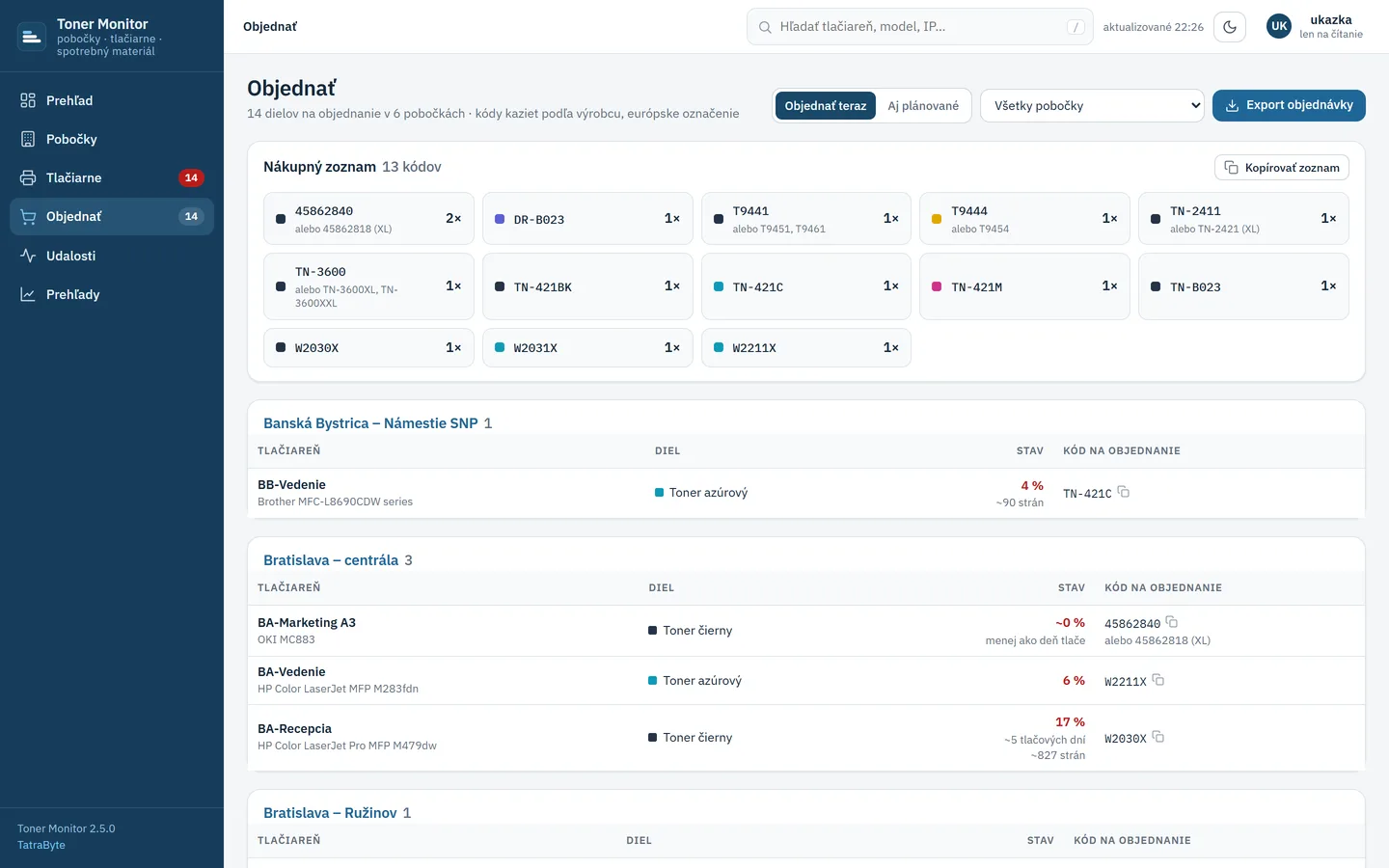Screen dimensions: 1389x868
Task: Click the TN-B023 shopping list card
Action: click(x=1243, y=286)
